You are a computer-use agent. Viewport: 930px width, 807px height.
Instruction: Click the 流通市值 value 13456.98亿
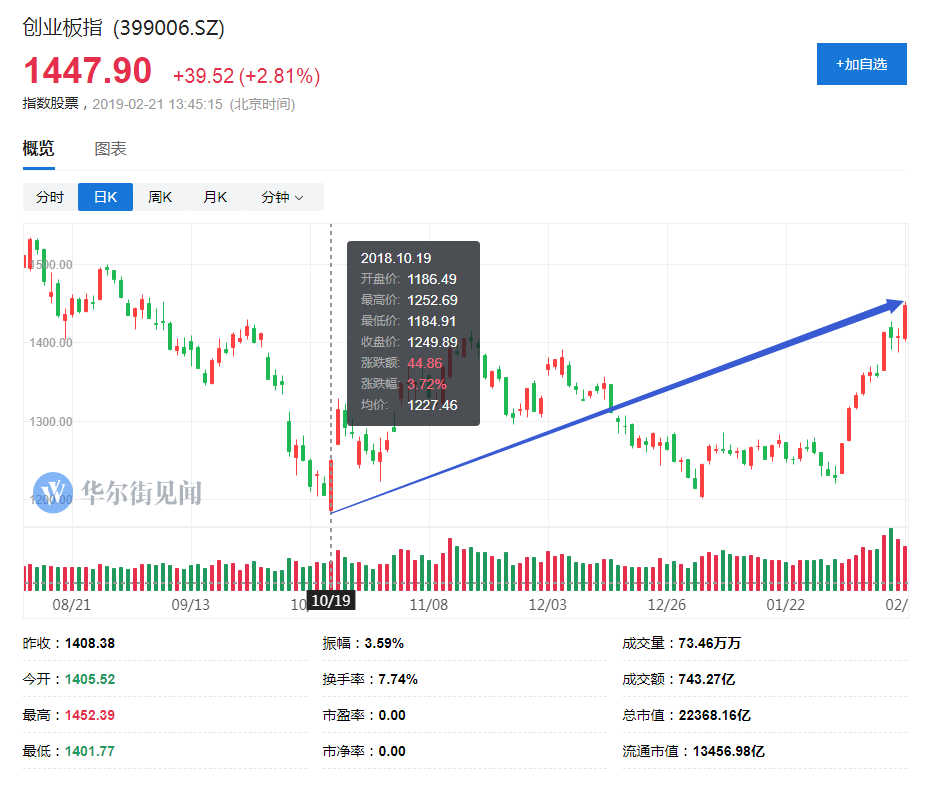(729, 751)
